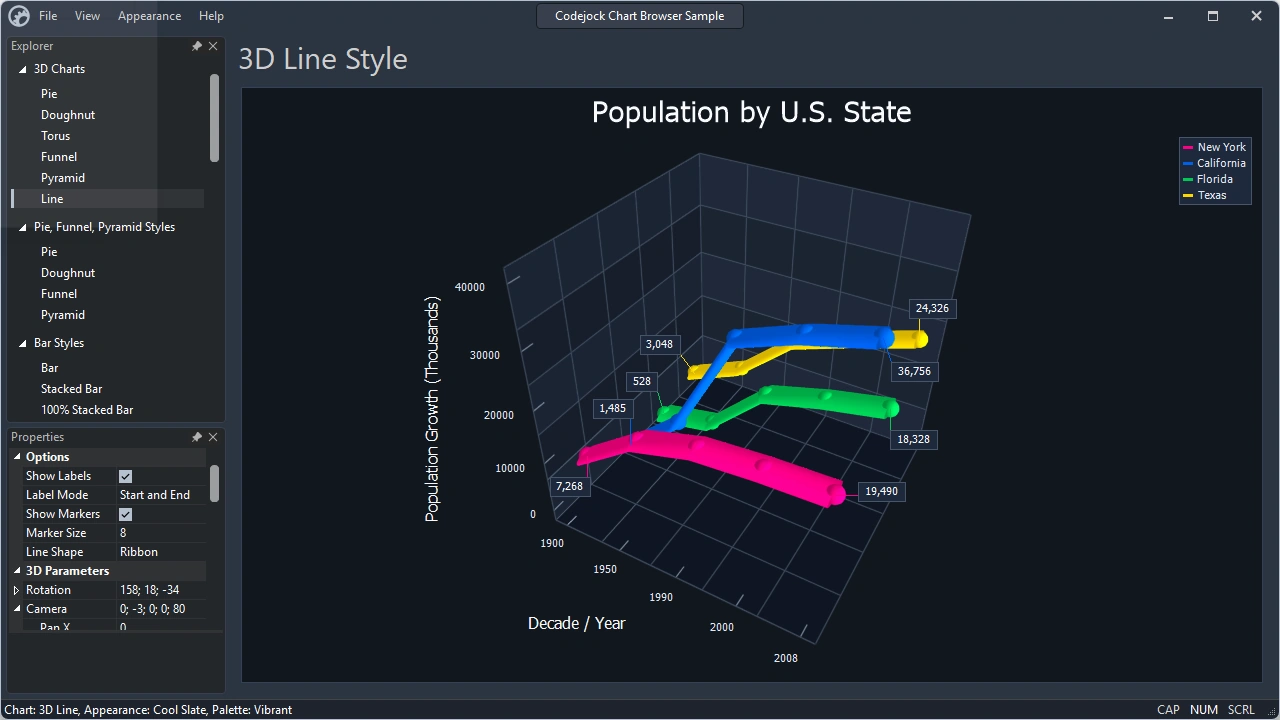Edit the Marker Size value 8

[x=161, y=533]
